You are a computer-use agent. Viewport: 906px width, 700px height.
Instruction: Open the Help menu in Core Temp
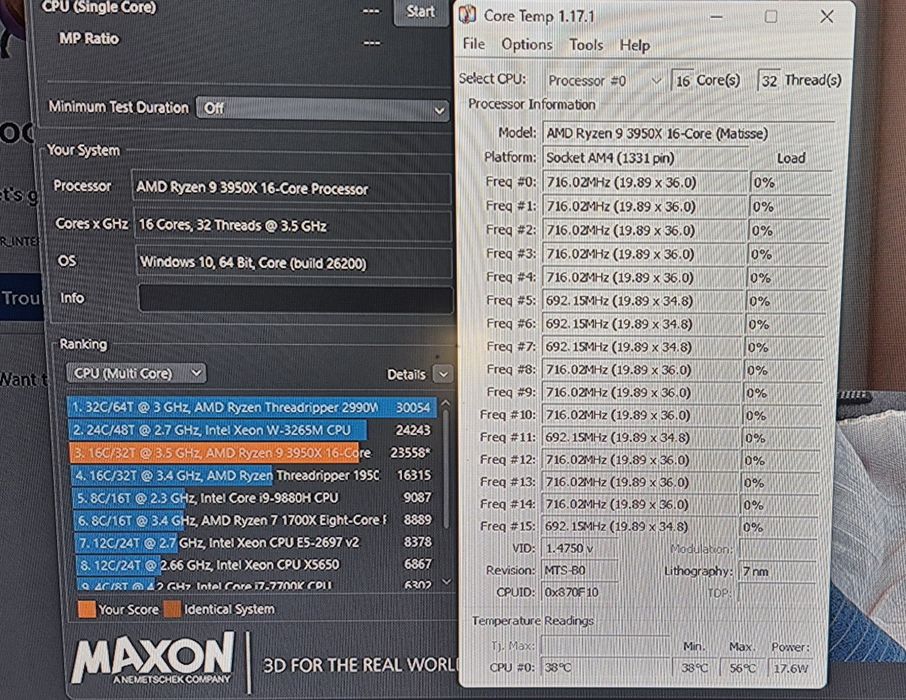pyautogui.click(x=634, y=46)
